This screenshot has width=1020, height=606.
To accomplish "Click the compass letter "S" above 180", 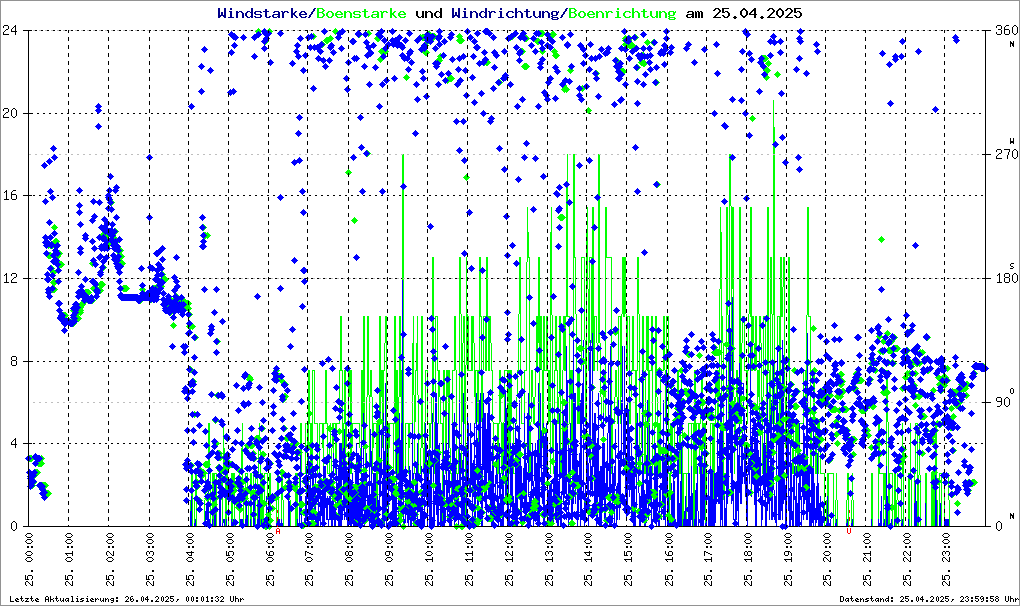I will pyautogui.click(x=1012, y=266).
